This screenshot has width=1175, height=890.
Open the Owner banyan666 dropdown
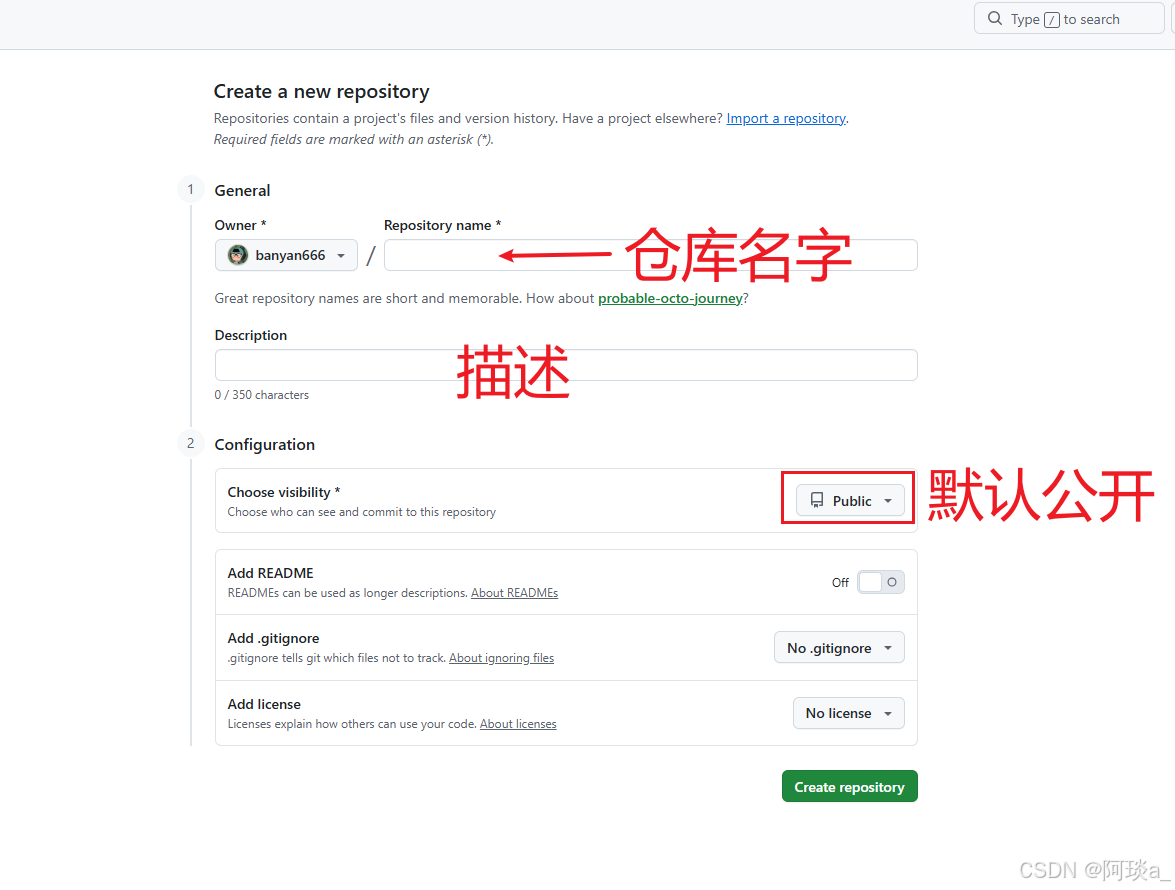click(286, 255)
